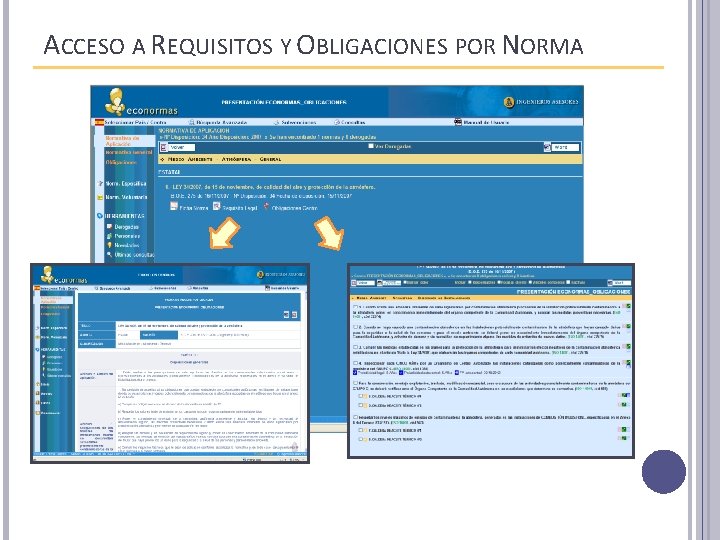Open Últimas consultas under Herramientas
Image resolution: width=720 pixels, height=540 pixels.
click(x=135, y=254)
